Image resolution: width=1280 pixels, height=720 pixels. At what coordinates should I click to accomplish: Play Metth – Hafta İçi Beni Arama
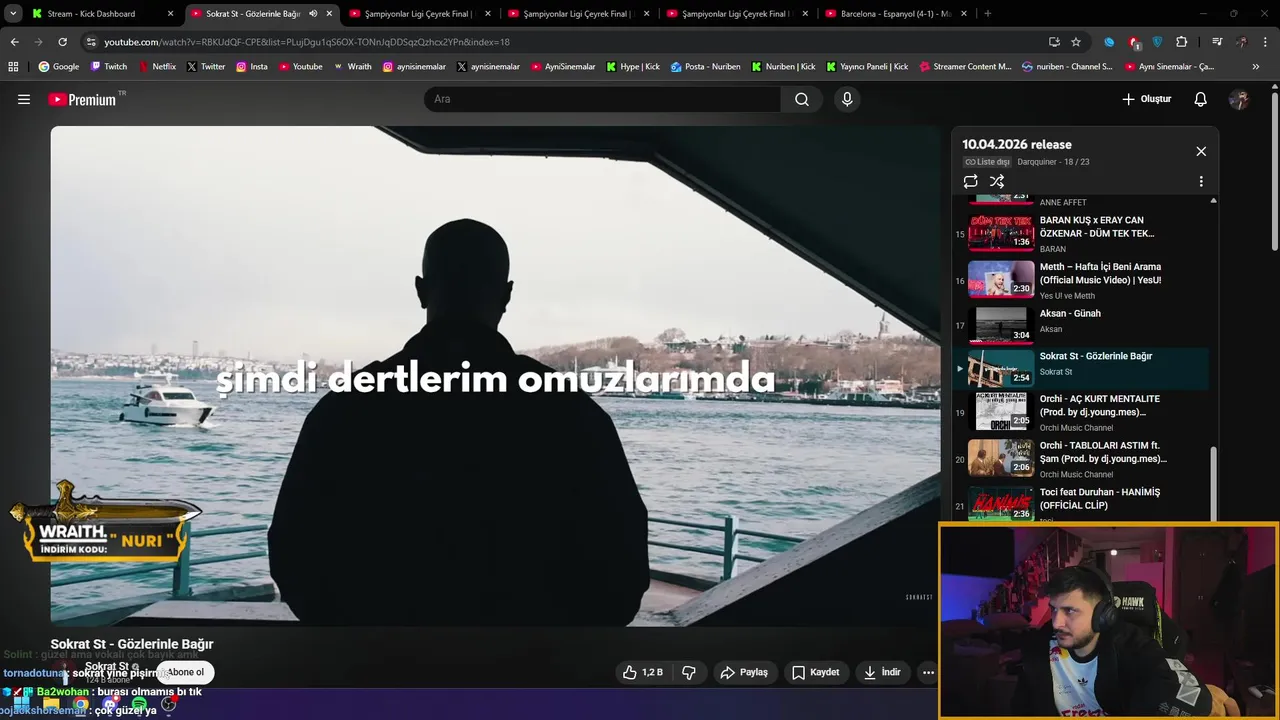click(1081, 280)
